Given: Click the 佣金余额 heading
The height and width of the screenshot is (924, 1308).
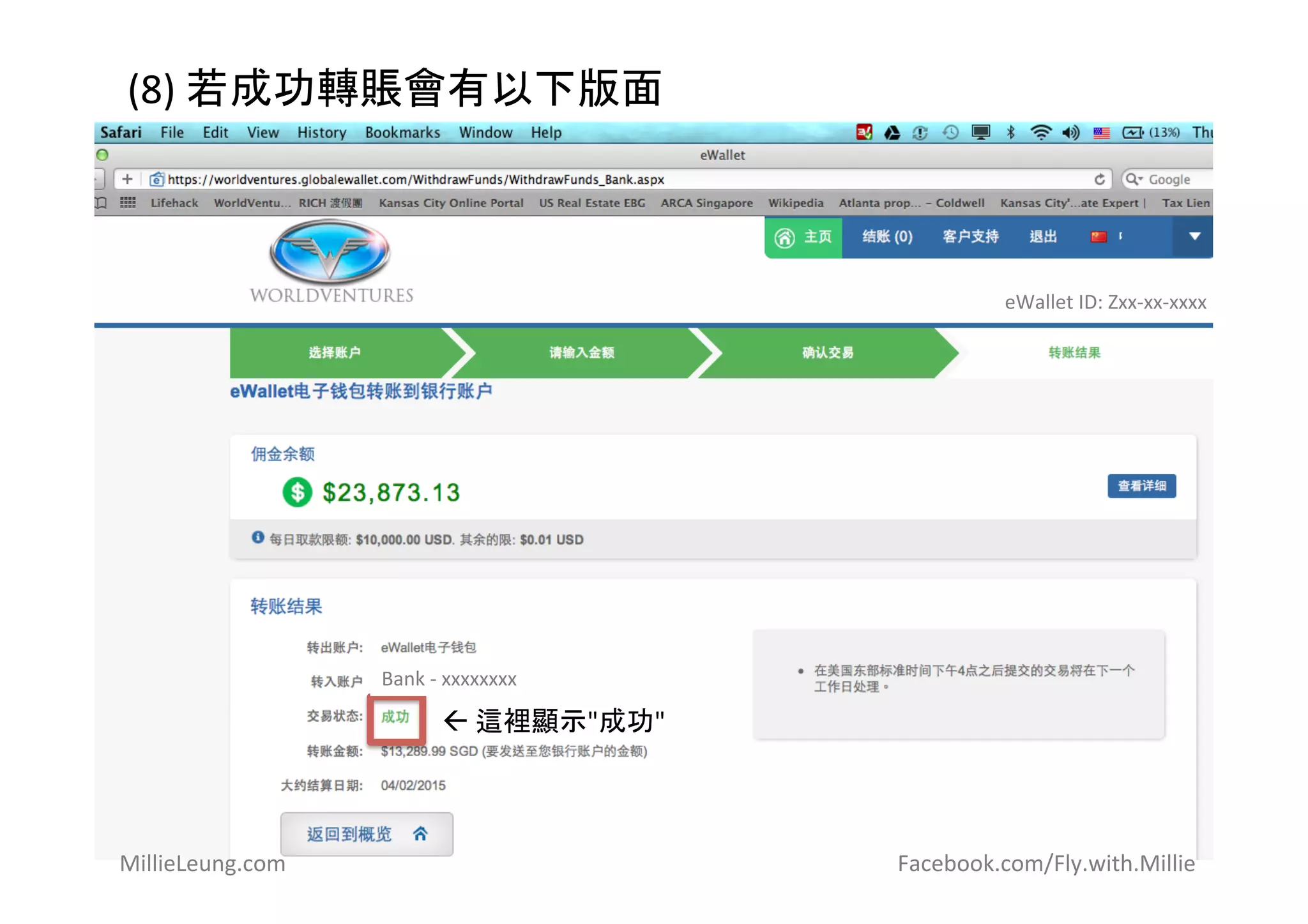Looking at the screenshot, I should (282, 454).
